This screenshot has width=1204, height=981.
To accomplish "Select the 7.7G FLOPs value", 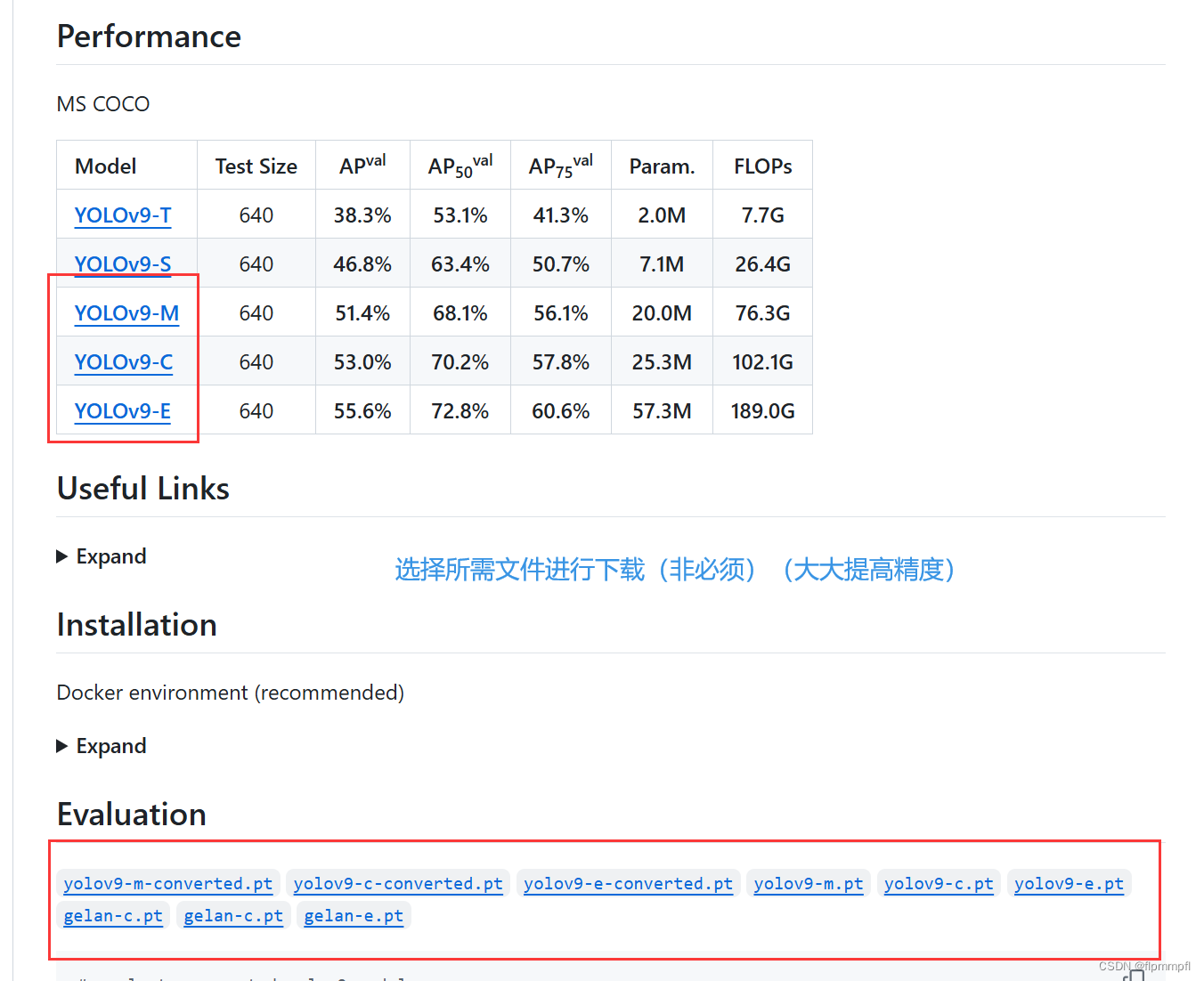I will tap(763, 215).
